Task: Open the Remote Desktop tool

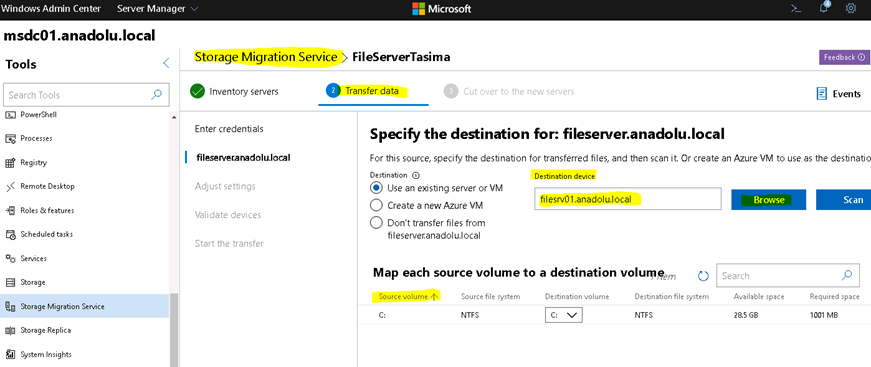Action: (x=39, y=187)
